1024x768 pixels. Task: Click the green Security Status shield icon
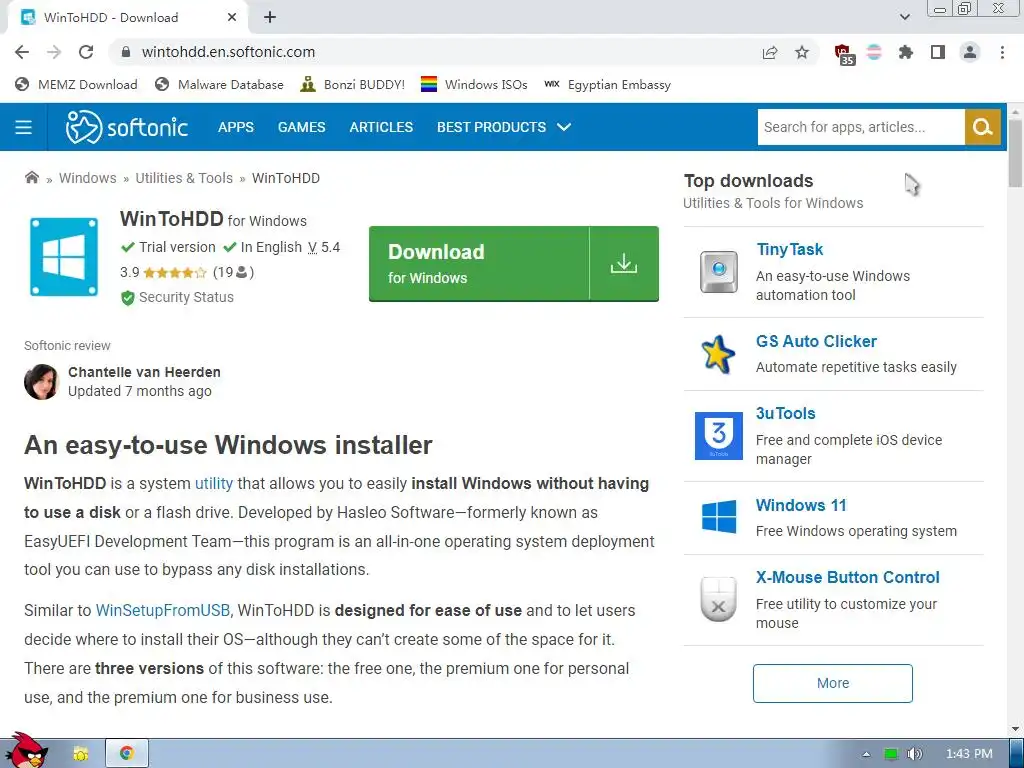point(127,298)
